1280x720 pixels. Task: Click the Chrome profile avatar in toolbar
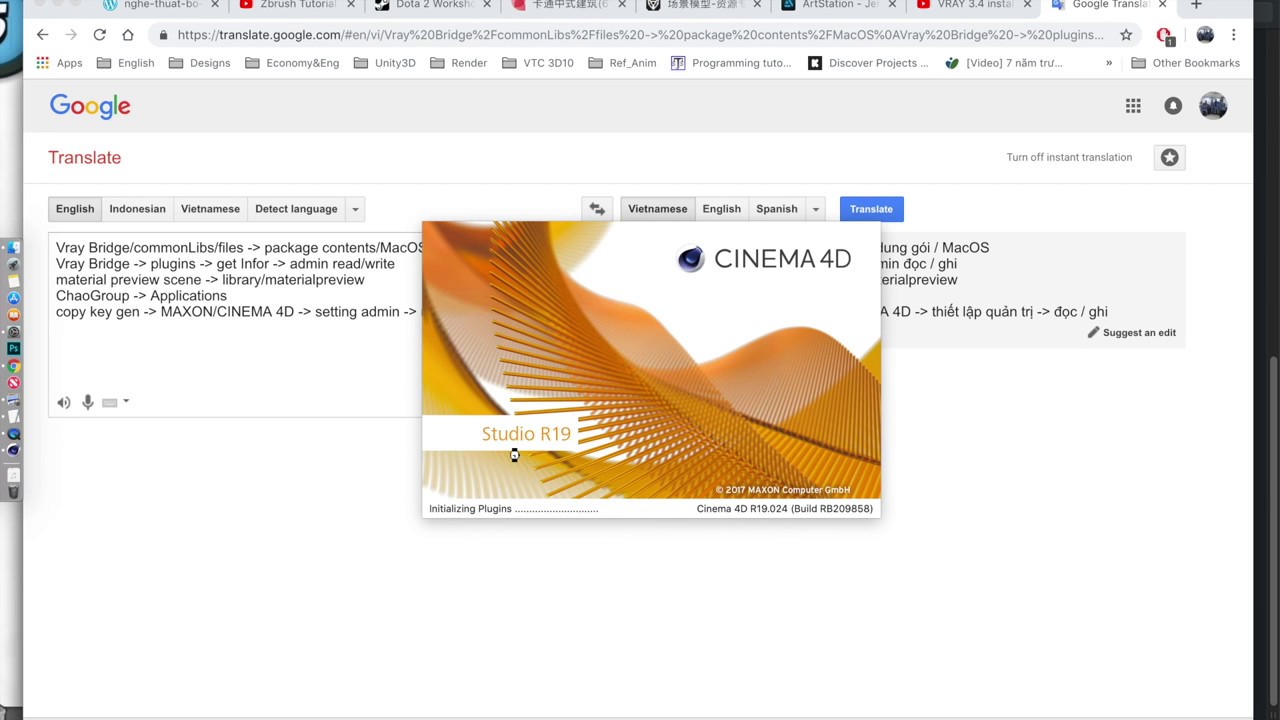coord(1205,35)
